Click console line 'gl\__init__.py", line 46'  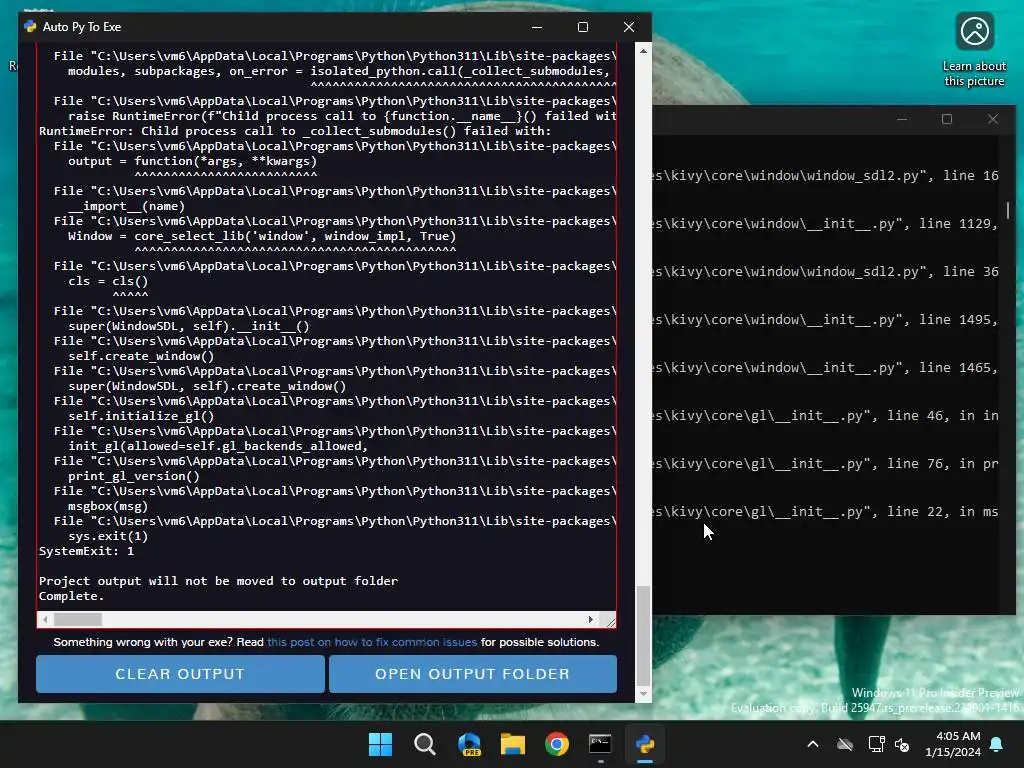click(825, 416)
